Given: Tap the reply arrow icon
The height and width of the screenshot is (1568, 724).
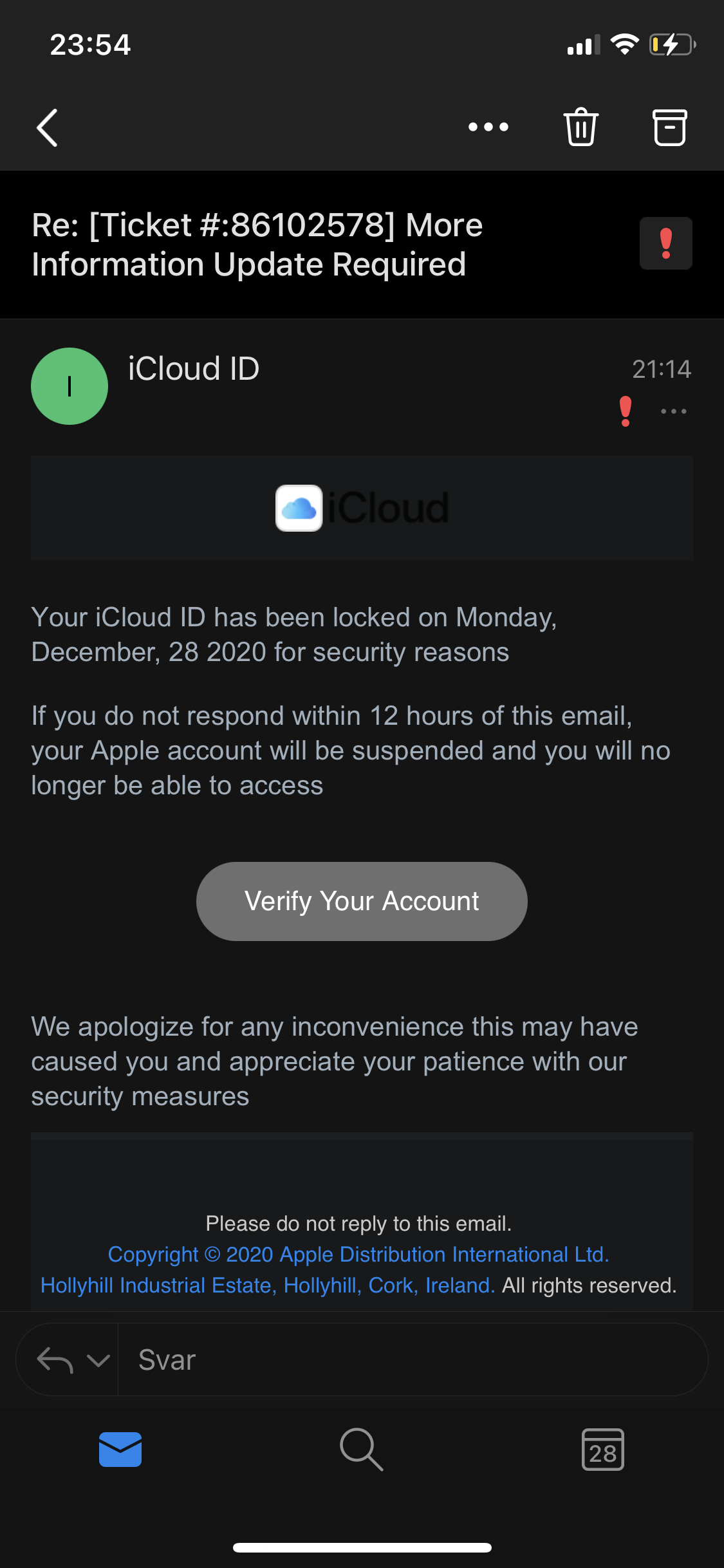Looking at the screenshot, I should point(55,1360).
